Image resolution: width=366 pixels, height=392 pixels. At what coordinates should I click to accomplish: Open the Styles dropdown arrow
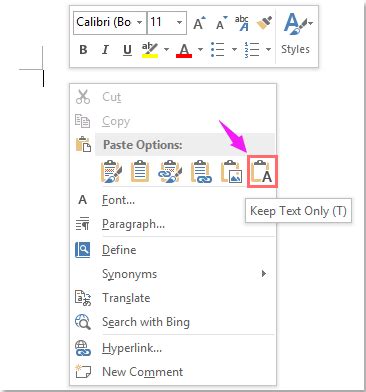pos(311,23)
